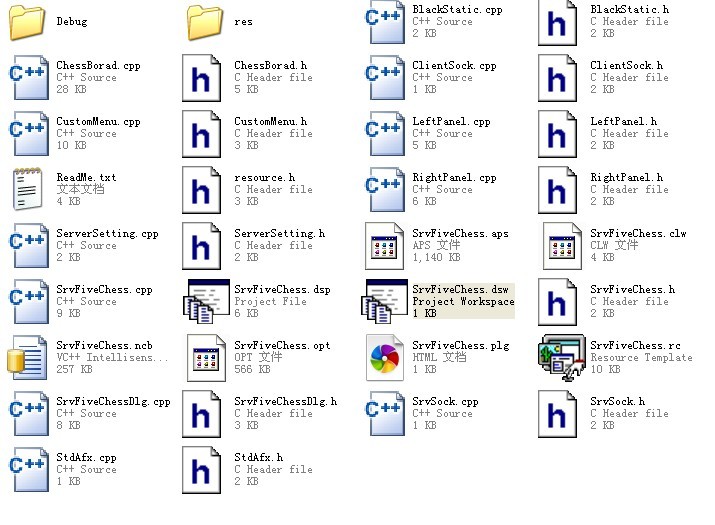Click the resource.h header icon

click(202, 190)
